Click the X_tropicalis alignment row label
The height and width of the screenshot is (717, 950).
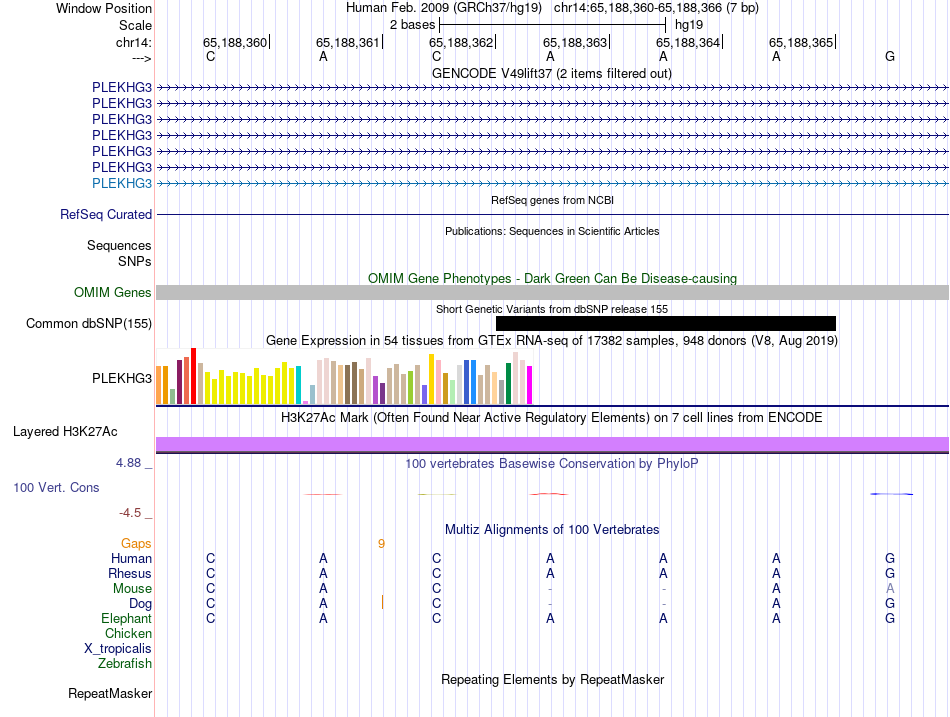[118, 649]
